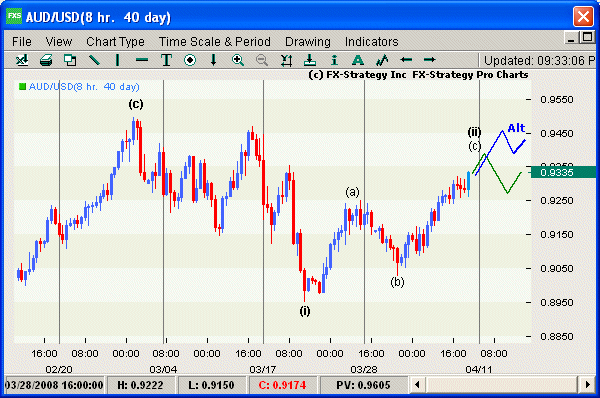
Task: Select the text T tool
Action: coord(166,60)
